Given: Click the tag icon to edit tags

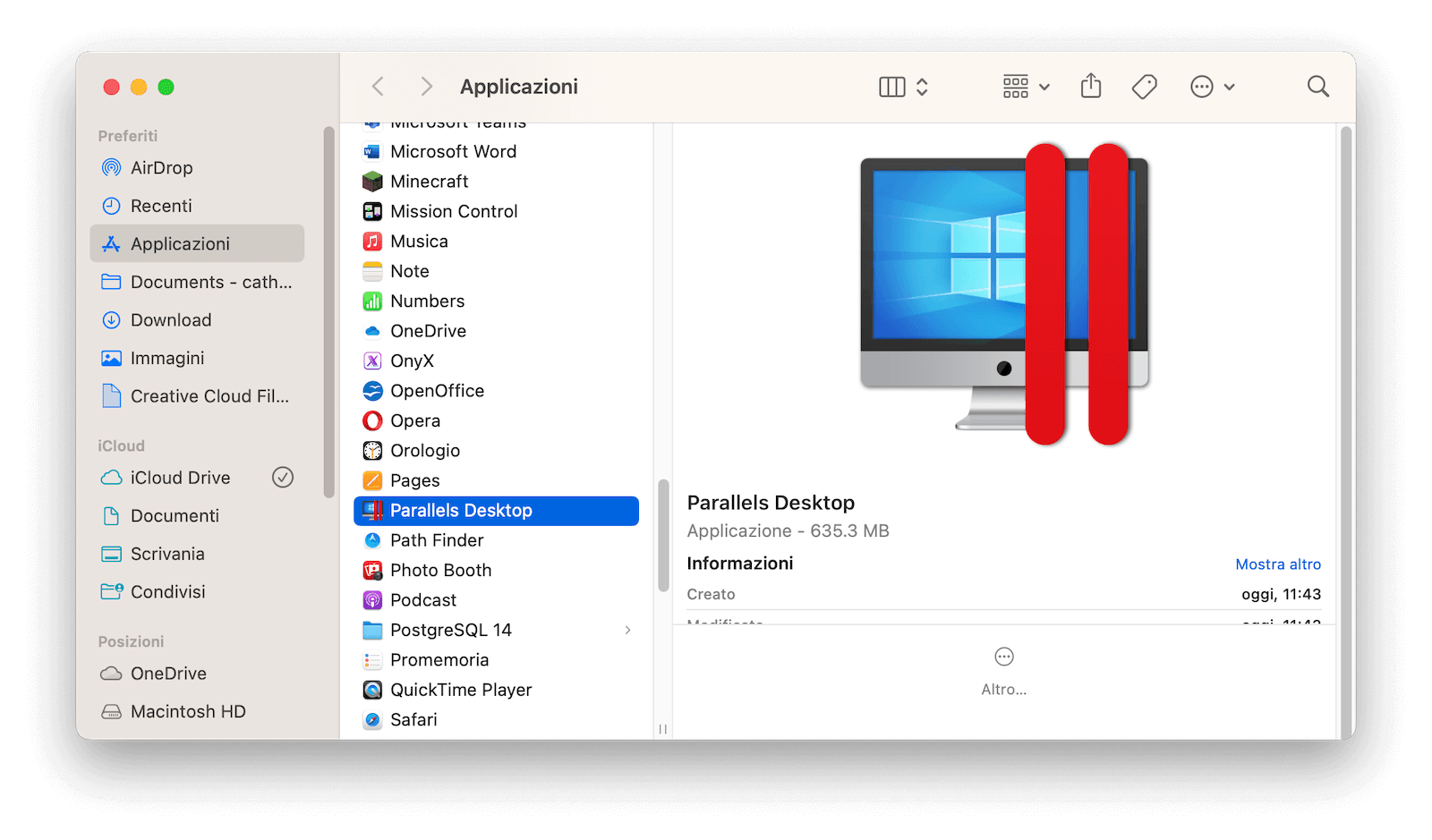Looking at the screenshot, I should pyautogui.click(x=1144, y=87).
